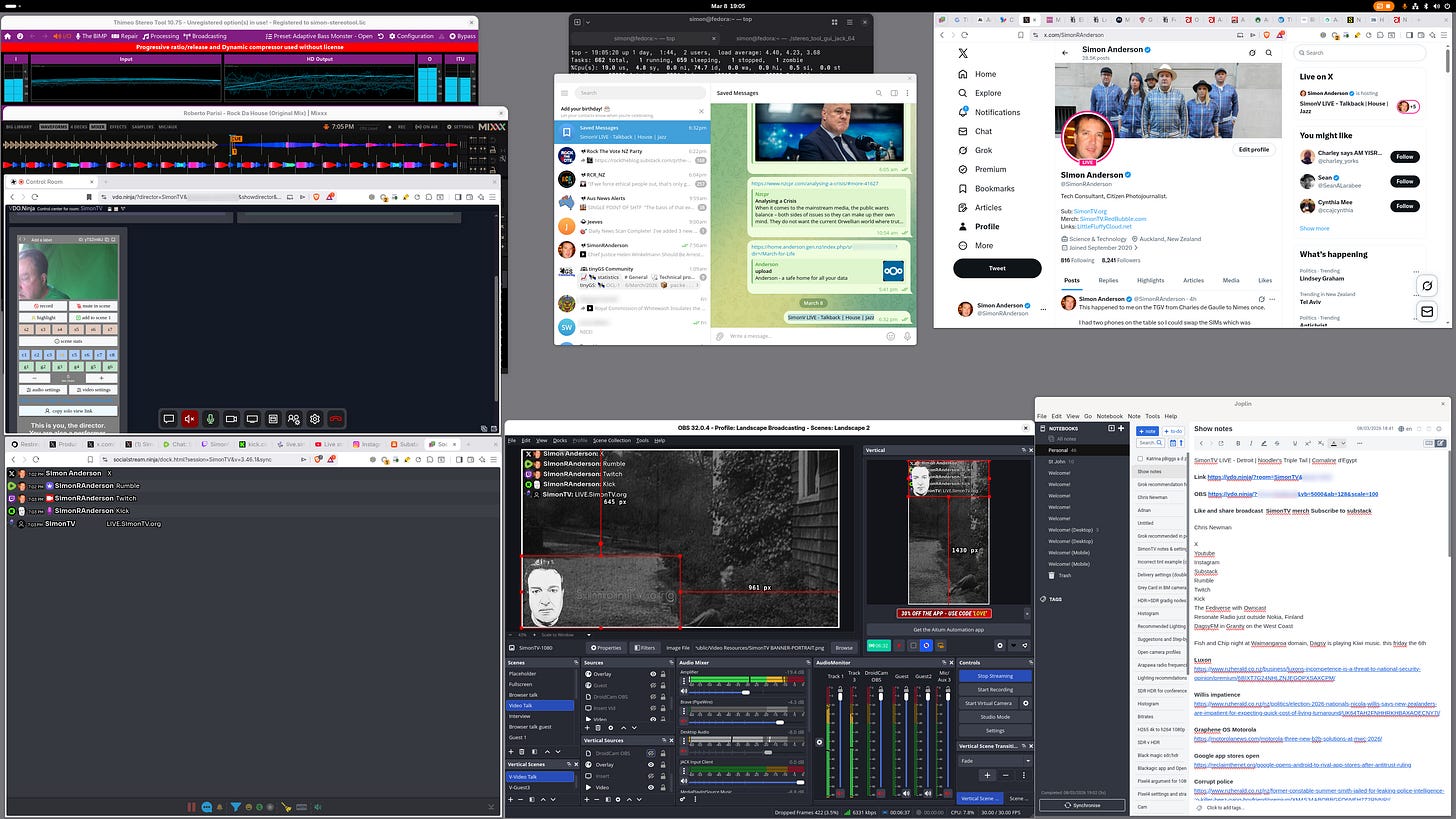1456x819 pixels.
Task: Open emoji picker in Telegram message box
Action: click(891, 336)
